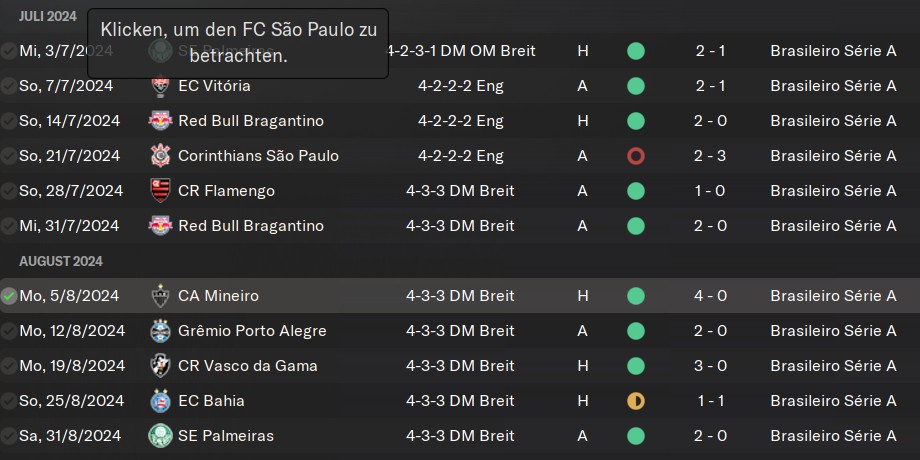Select the Mo, 19/8/2024 Vasco da Gama row
This screenshot has height=460, width=920.
pos(460,366)
